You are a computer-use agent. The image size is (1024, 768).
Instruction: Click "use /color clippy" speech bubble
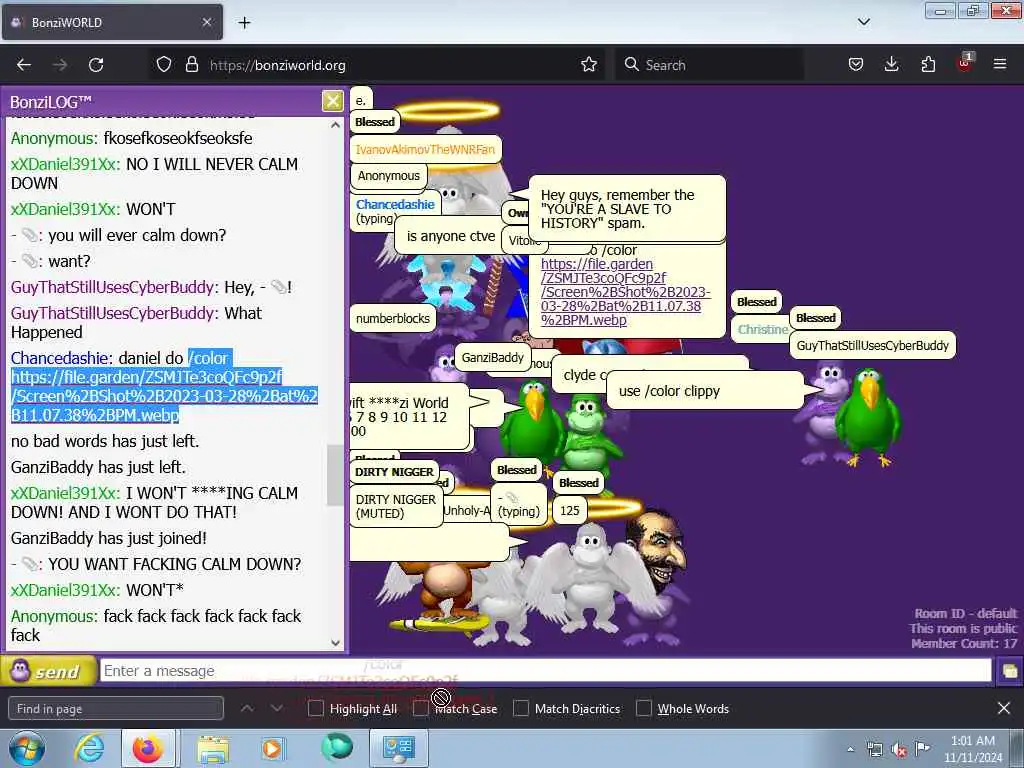coord(703,391)
